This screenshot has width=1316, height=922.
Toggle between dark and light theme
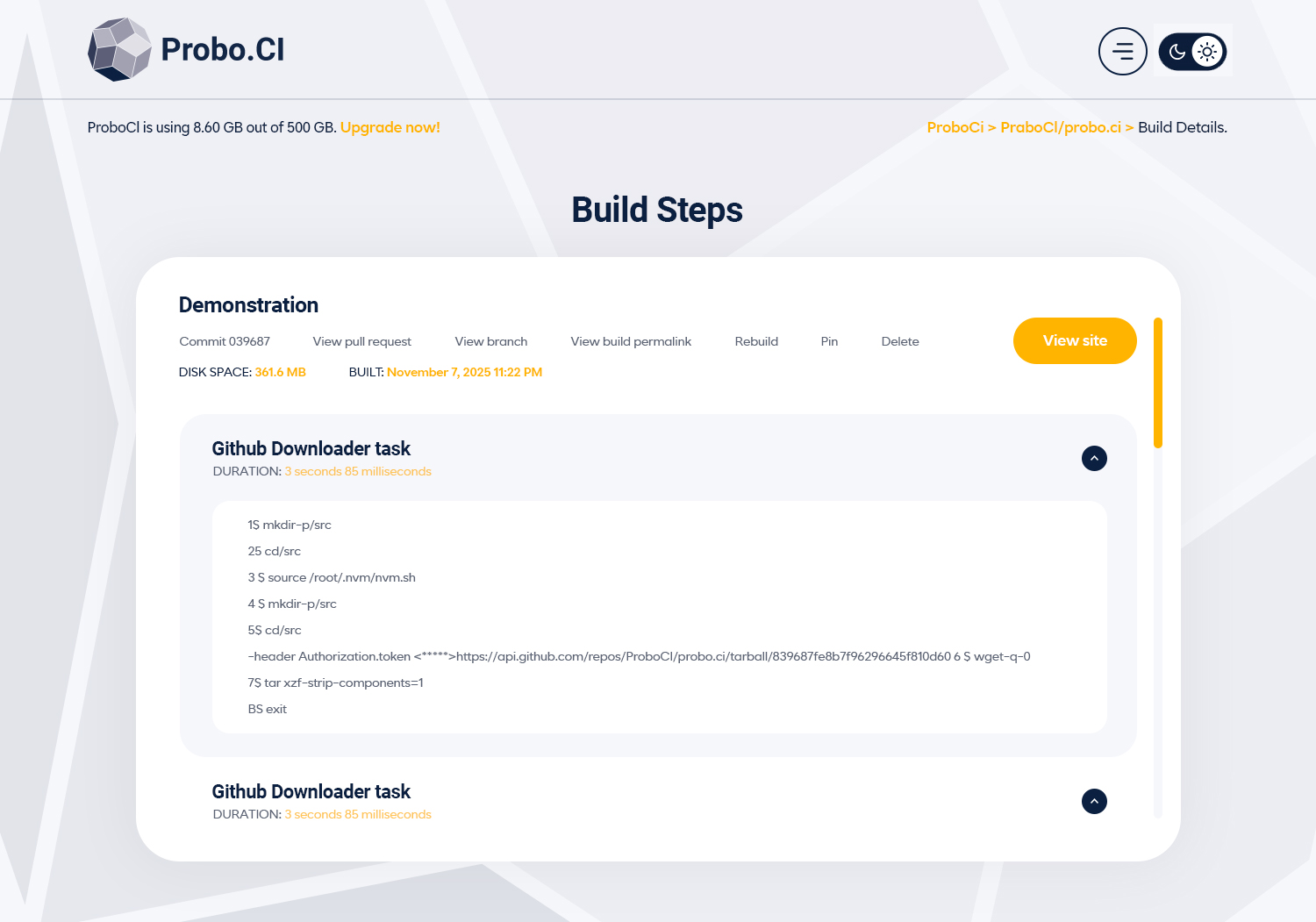(1192, 51)
